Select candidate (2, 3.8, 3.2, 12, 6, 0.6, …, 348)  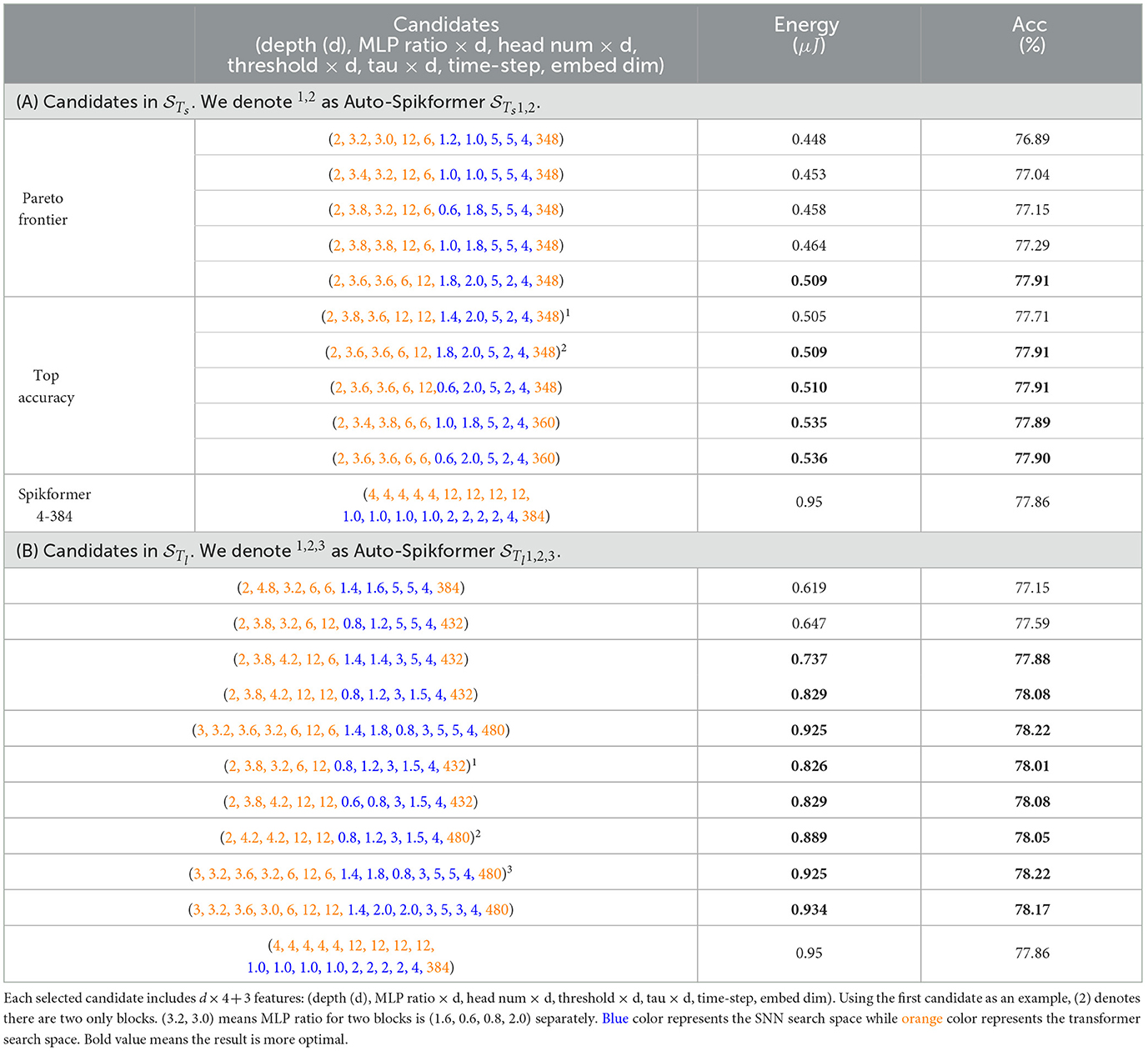click(x=446, y=210)
